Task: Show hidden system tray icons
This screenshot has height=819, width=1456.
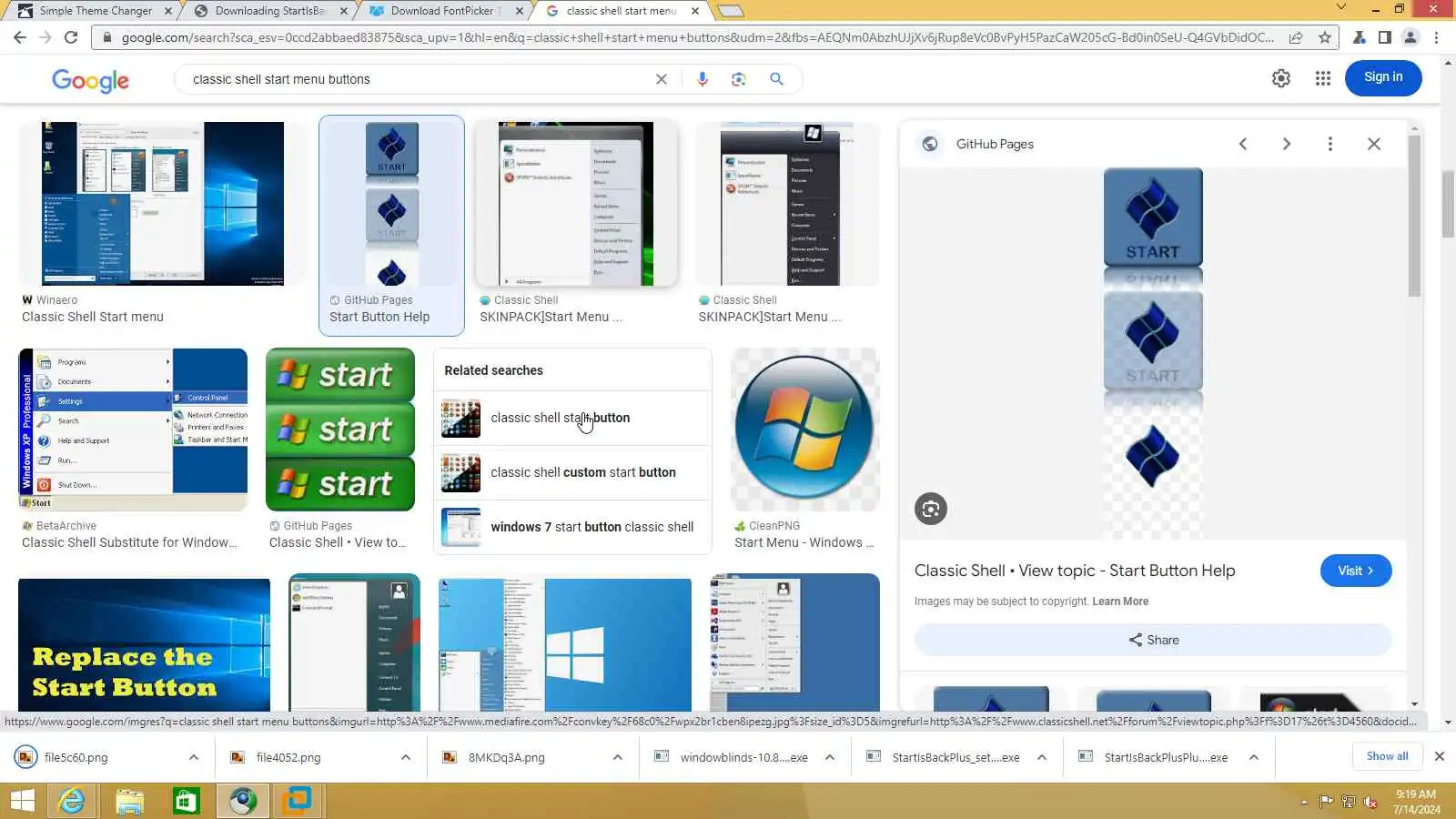Action: [1304, 802]
